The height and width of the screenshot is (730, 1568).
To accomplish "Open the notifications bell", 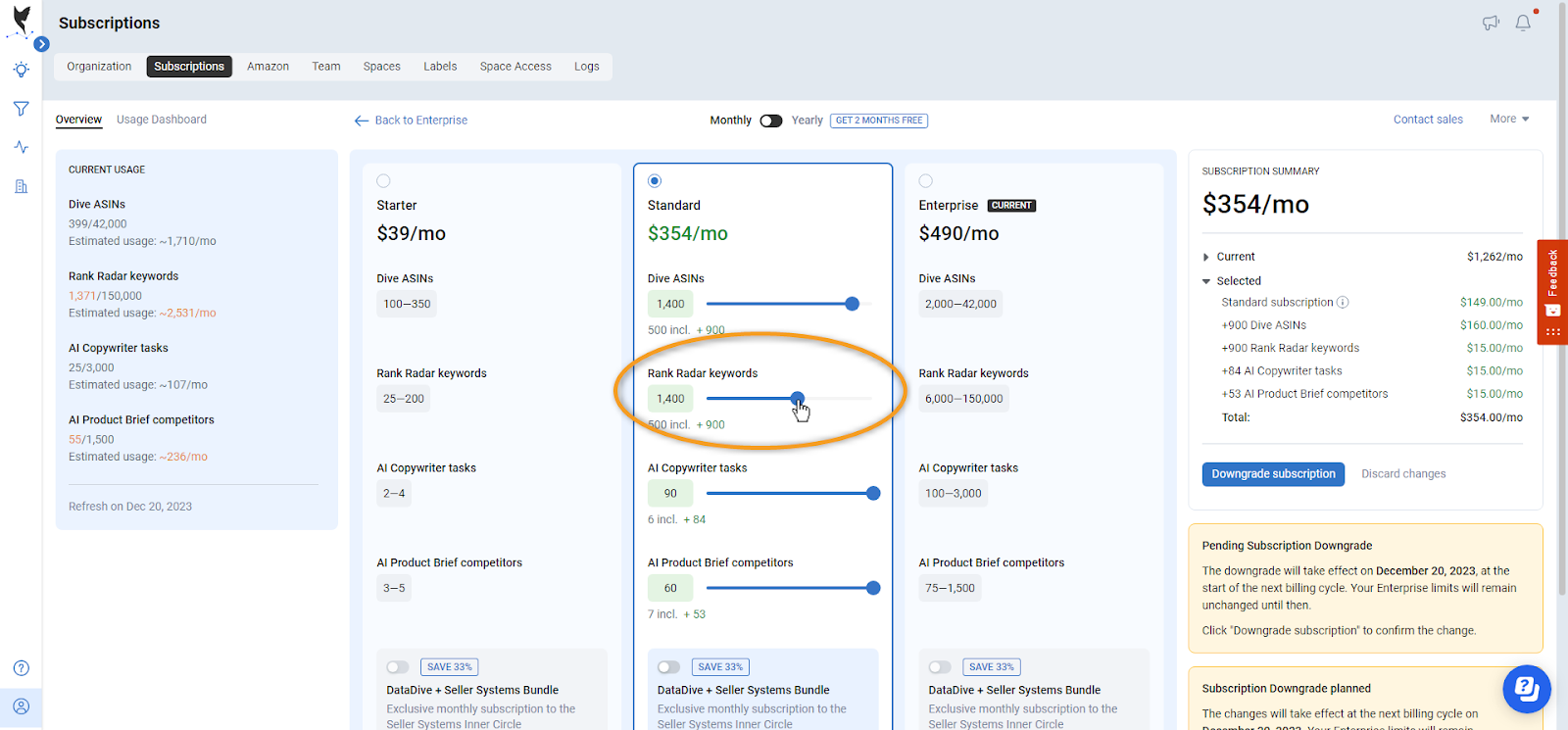I will pos(1523,23).
